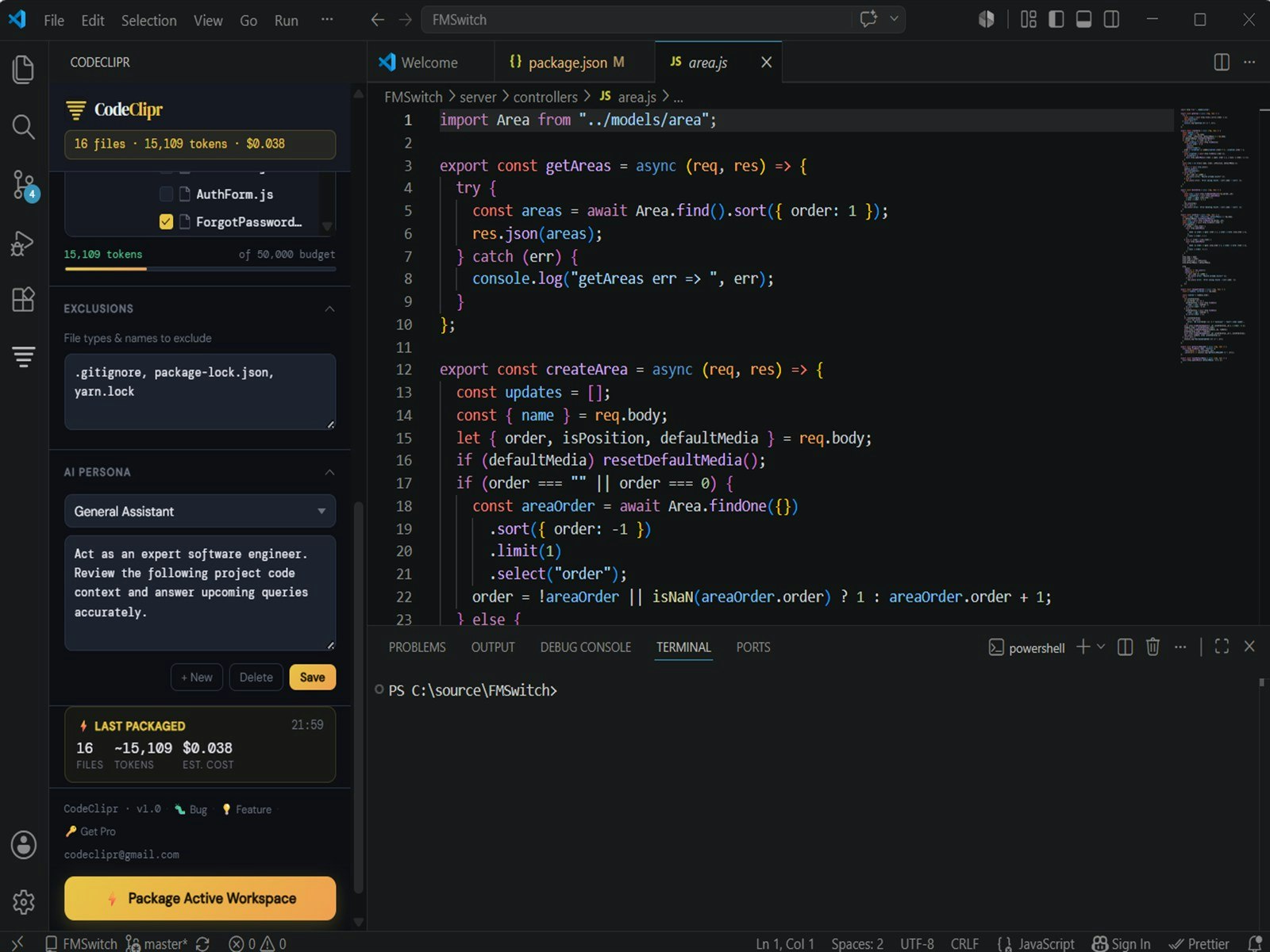Open remote window indicator in status bar
Screen dimensions: 1270x952
coord(17,943)
